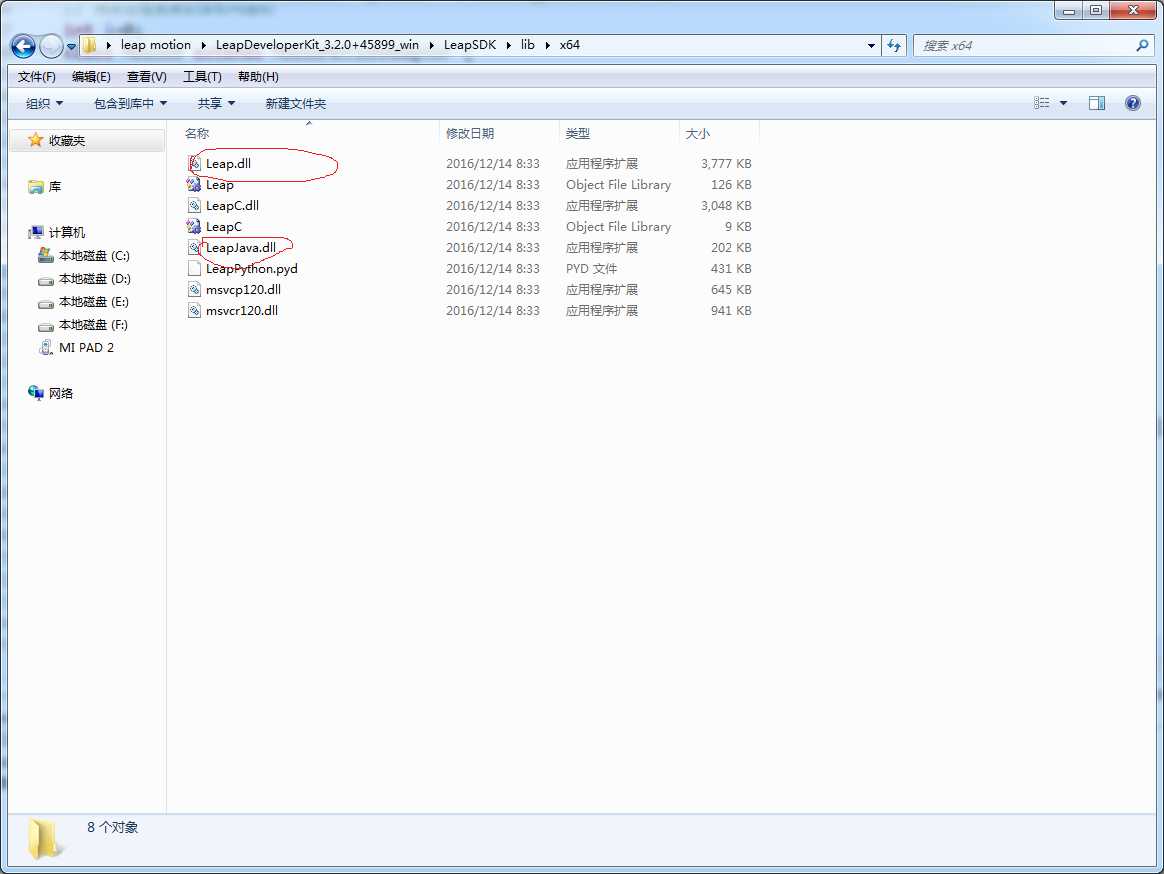Image resolution: width=1164 pixels, height=874 pixels.
Task: Open the 查看(V) menu
Action: click(x=146, y=76)
